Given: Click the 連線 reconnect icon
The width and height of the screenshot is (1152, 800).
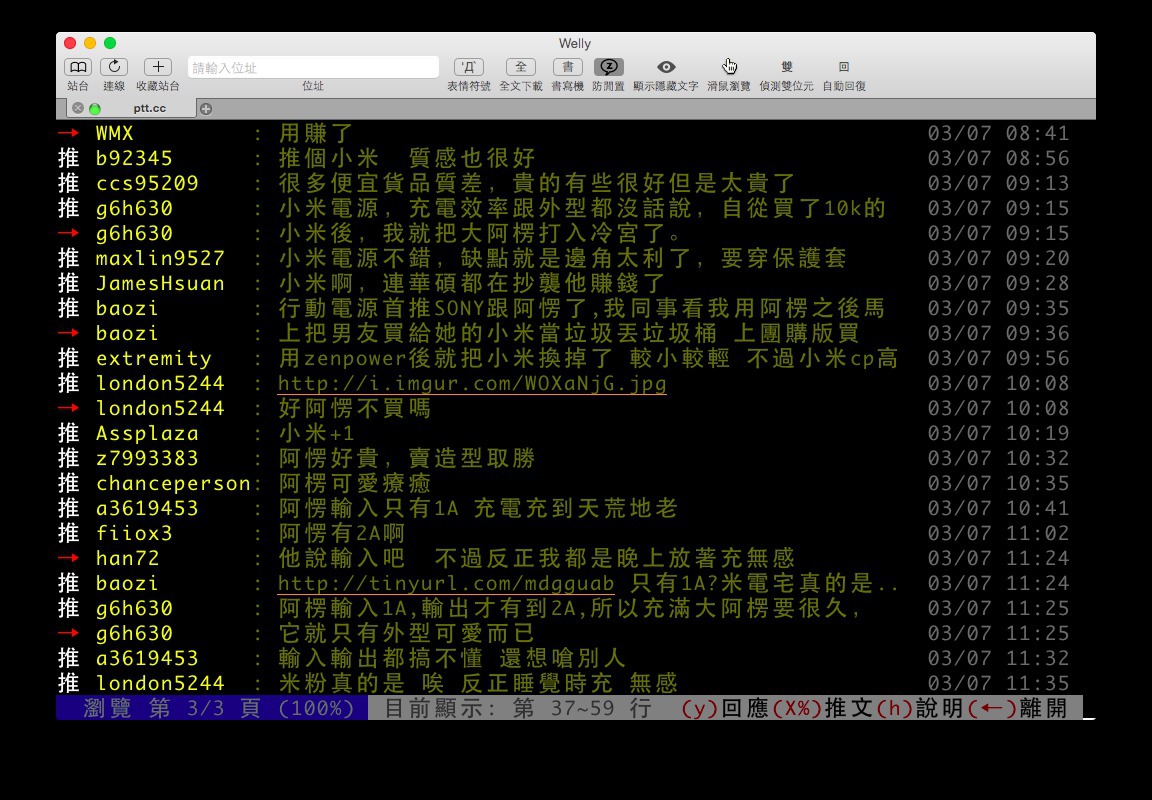Looking at the screenshot, I should tap(114, 67).
